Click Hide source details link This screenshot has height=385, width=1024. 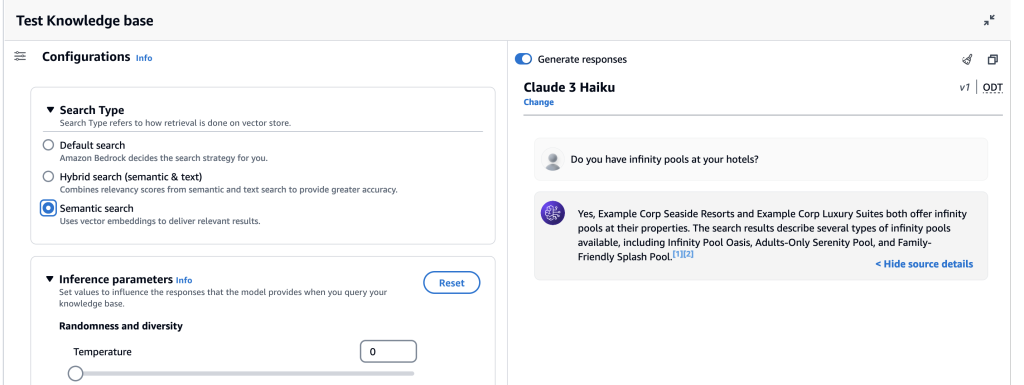[924, 264]
